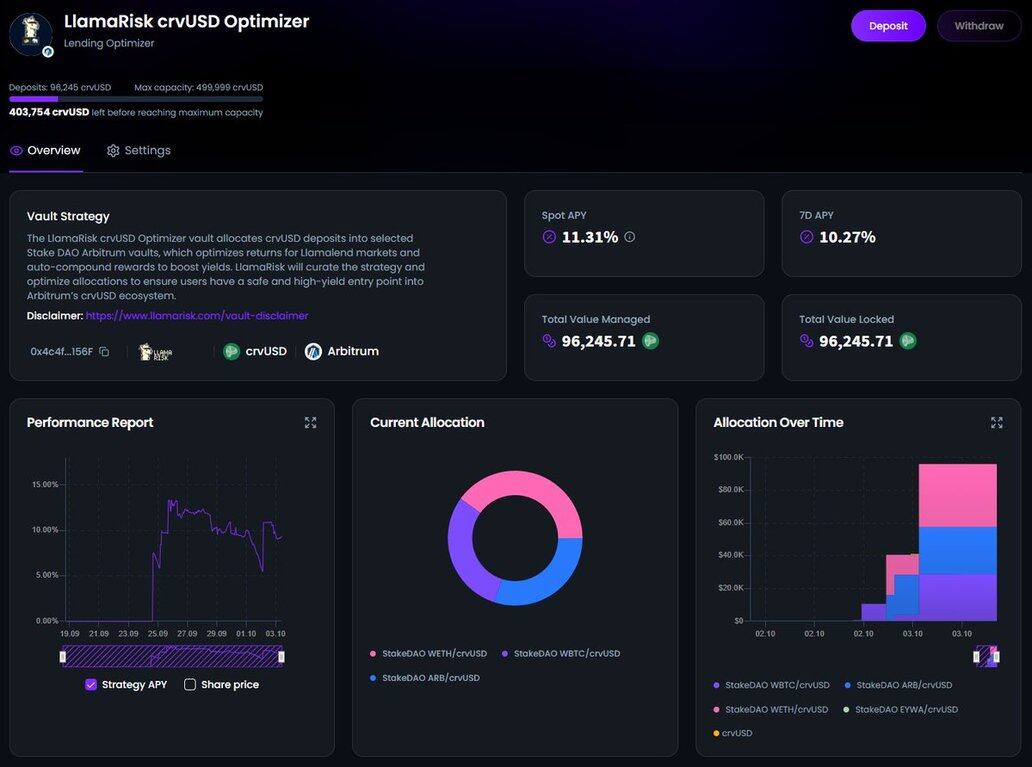Click the vault avatar image
This screenshot has width=1032, height=767.
click(30, 34)
